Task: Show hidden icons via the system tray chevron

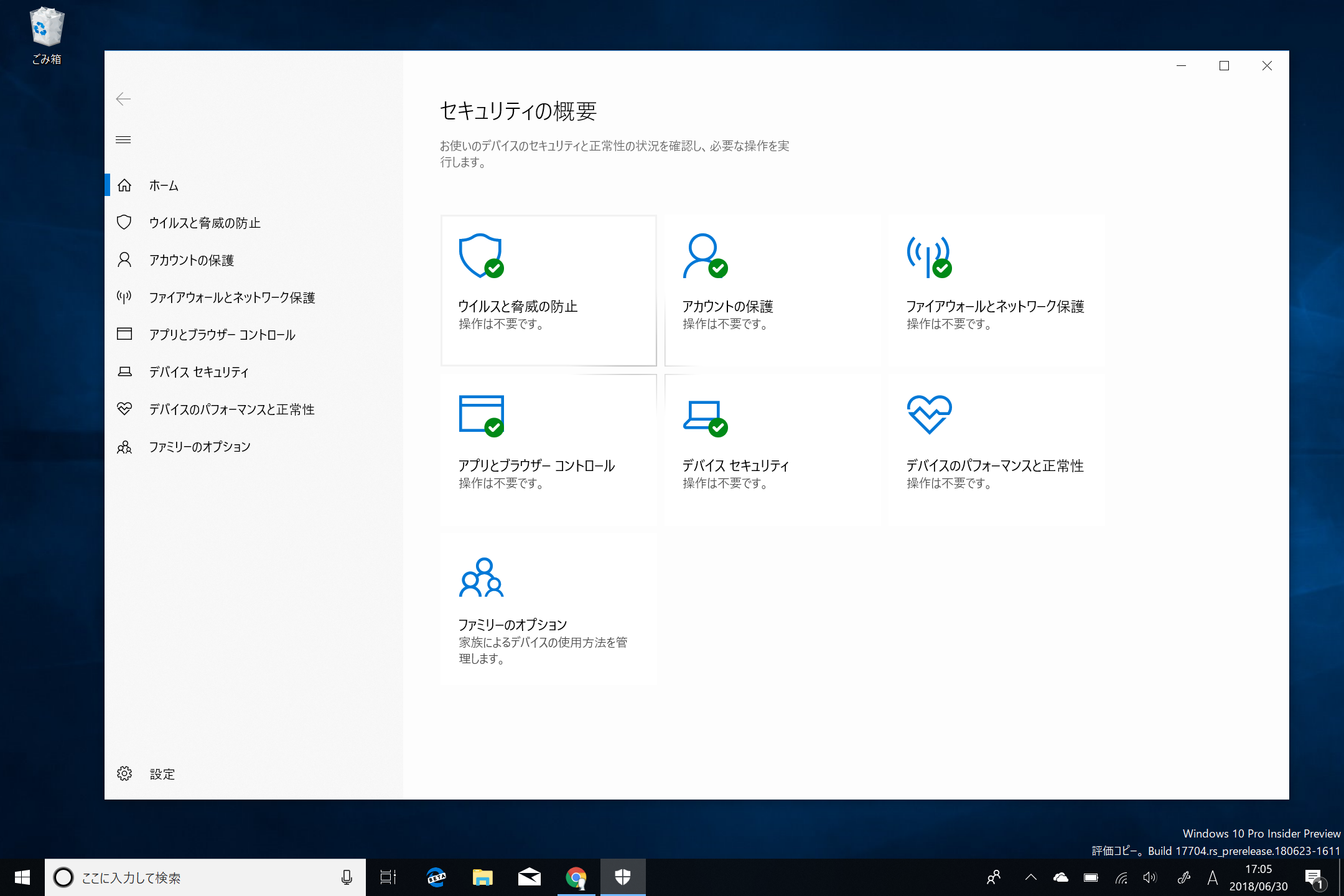Action: (1030, 877)
